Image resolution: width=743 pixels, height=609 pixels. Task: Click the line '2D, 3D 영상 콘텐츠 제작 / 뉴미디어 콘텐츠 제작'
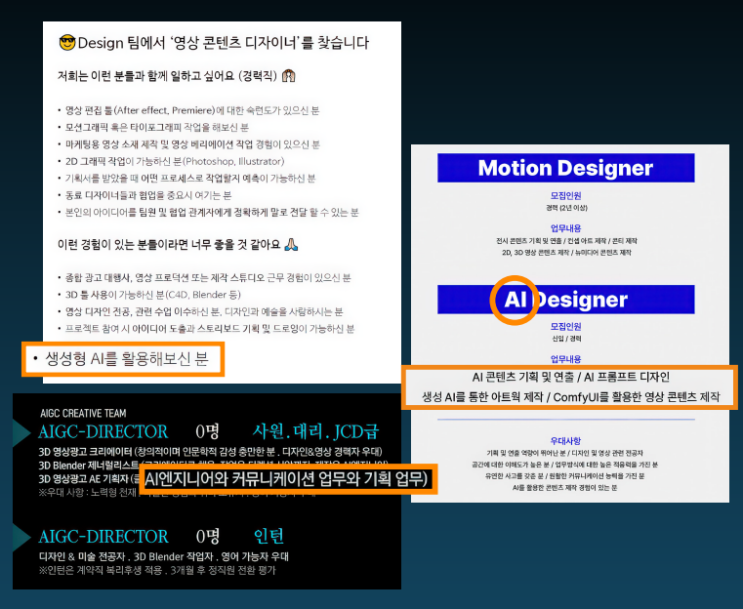click(x=566, y=253)
